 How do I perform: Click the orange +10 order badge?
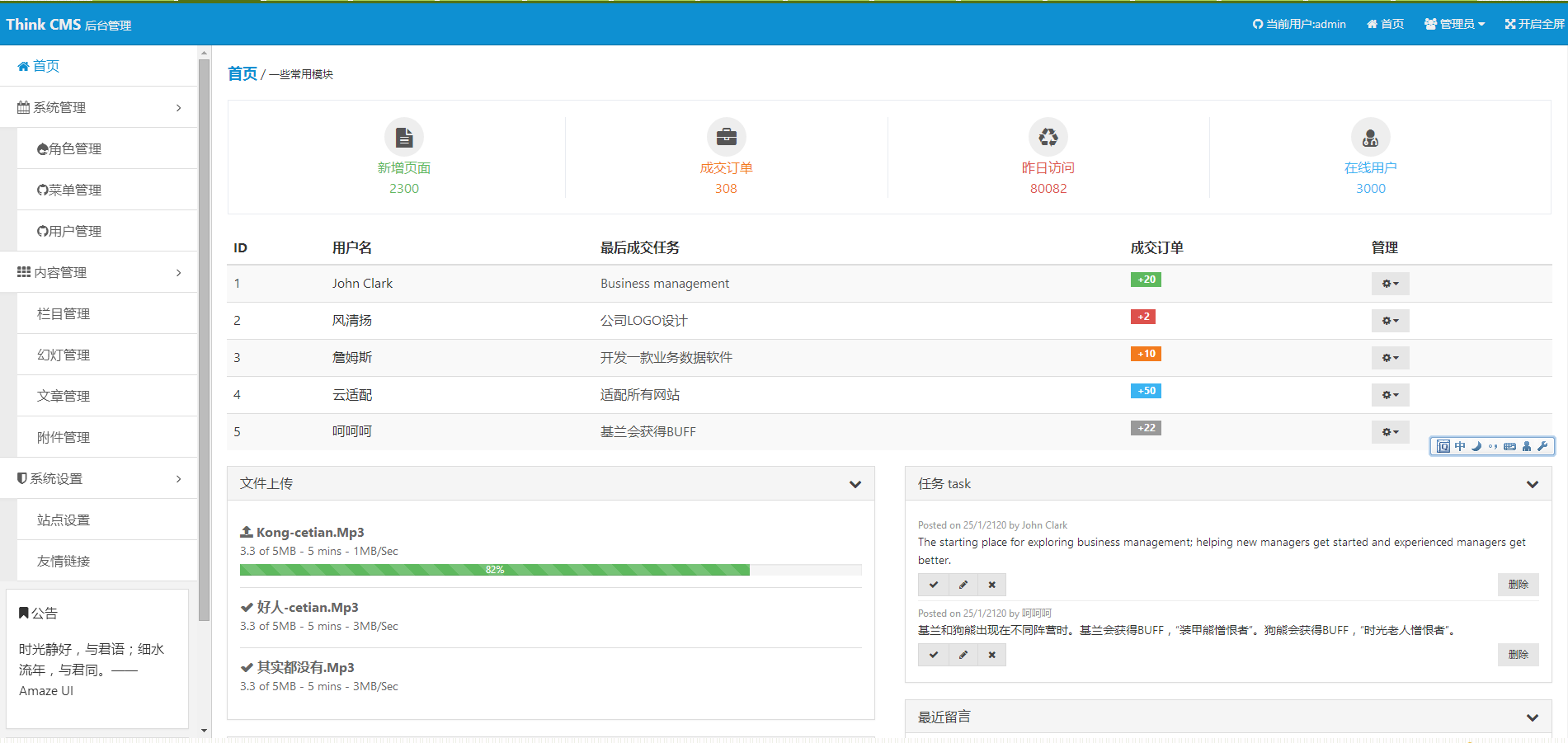(x=1147, y=354)
